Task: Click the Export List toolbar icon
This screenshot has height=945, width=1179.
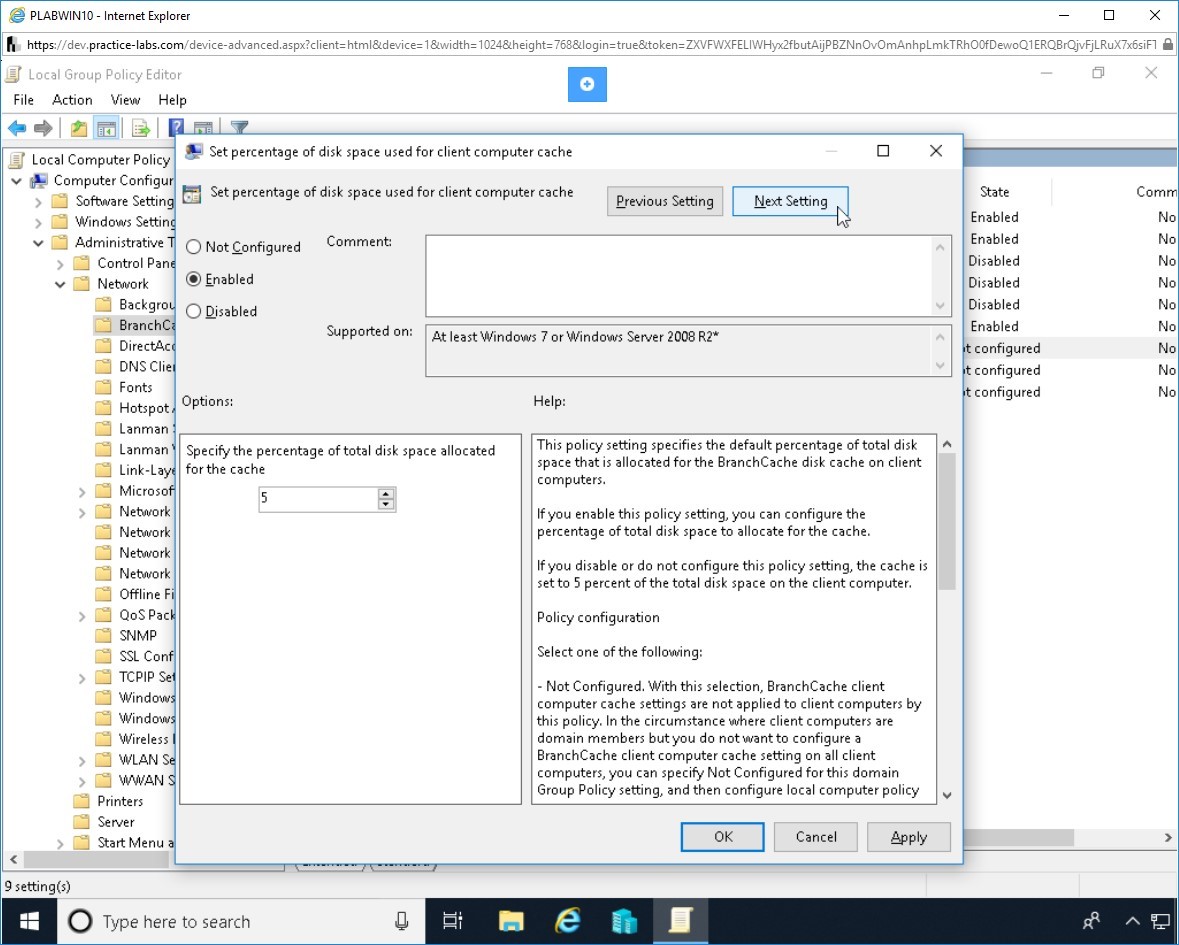Action: click(x=141, y=129)
